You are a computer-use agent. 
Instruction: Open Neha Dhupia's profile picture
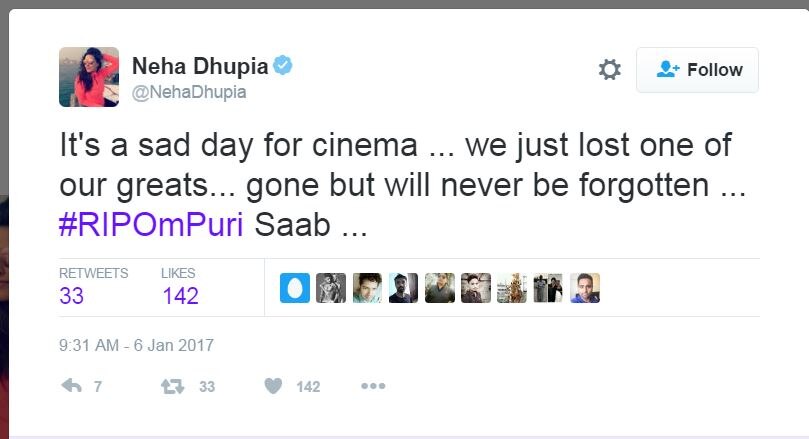click(89, 77)
